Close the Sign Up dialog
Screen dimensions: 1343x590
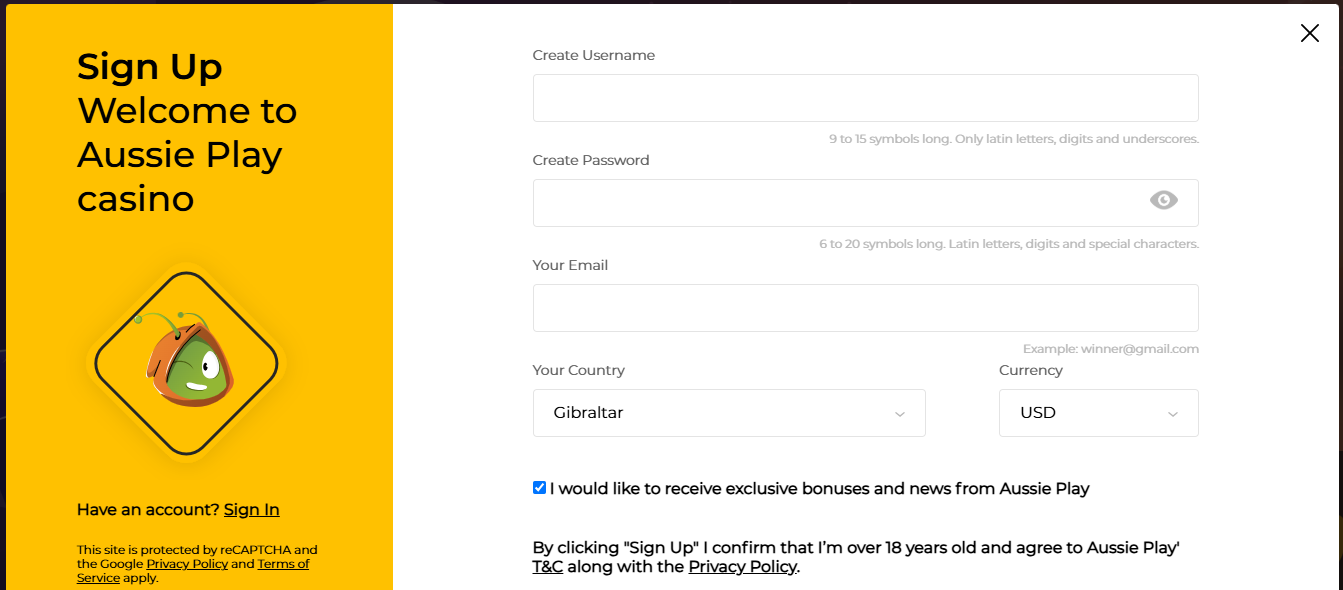tap(1309, 33)
